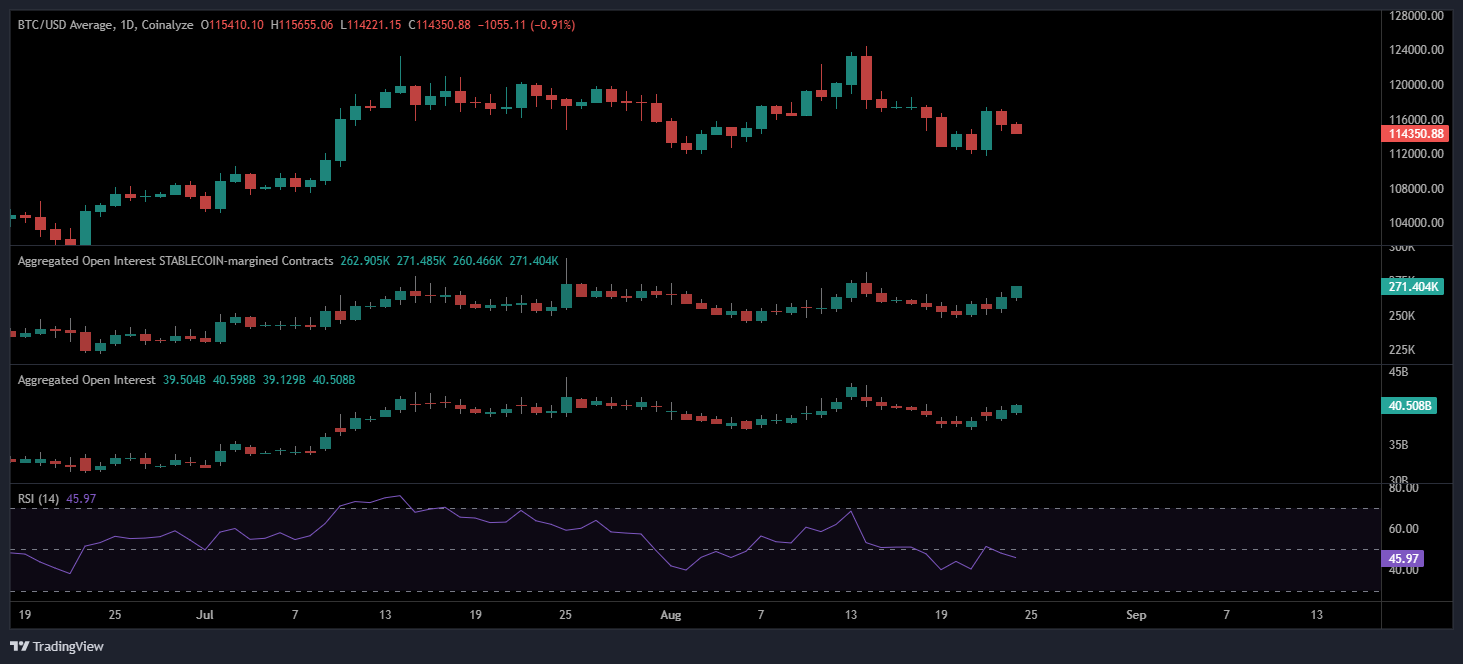1463x664 pixels.
Task: Click the 80.00 label on the RSI scale
Action: click(1404, 488)
